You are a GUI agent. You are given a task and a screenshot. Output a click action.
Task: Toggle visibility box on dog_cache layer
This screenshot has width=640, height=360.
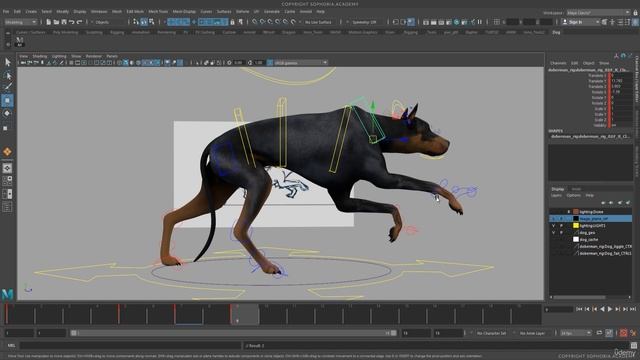tap(554, 239)
